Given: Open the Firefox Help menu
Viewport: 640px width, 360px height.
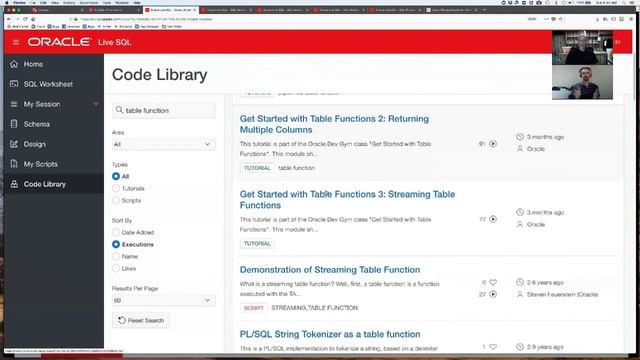Looking at the screenshot, I should 137,2.
